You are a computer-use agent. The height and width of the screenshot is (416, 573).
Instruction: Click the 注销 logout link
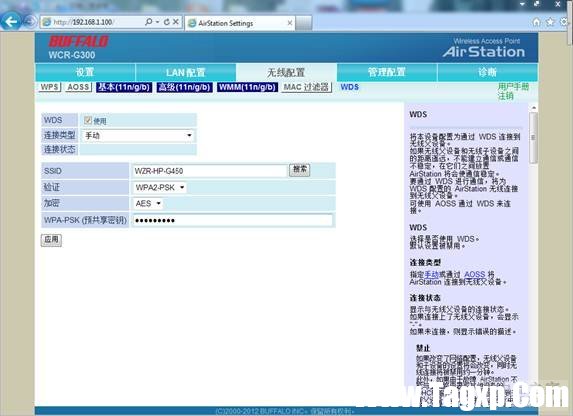pyautogui.click(x=505, y=96)
